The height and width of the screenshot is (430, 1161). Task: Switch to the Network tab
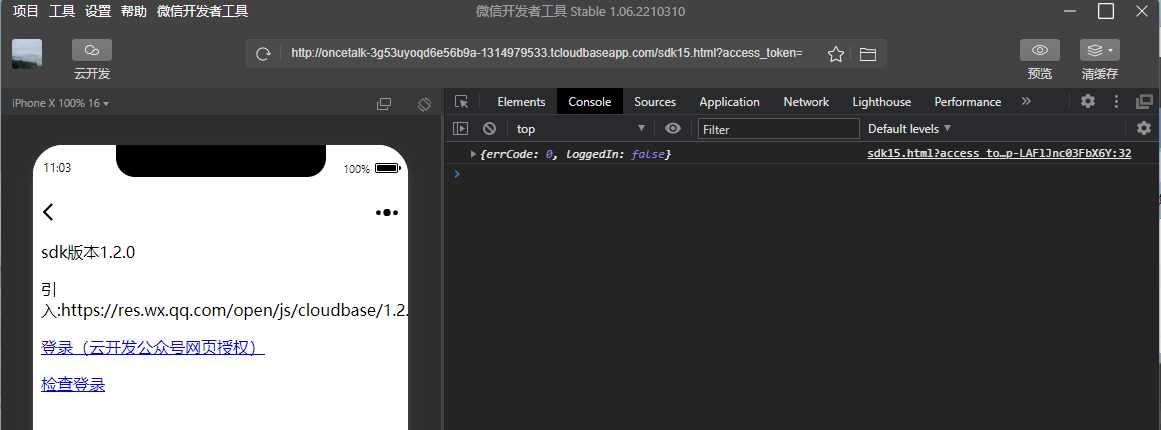(806, 101)
